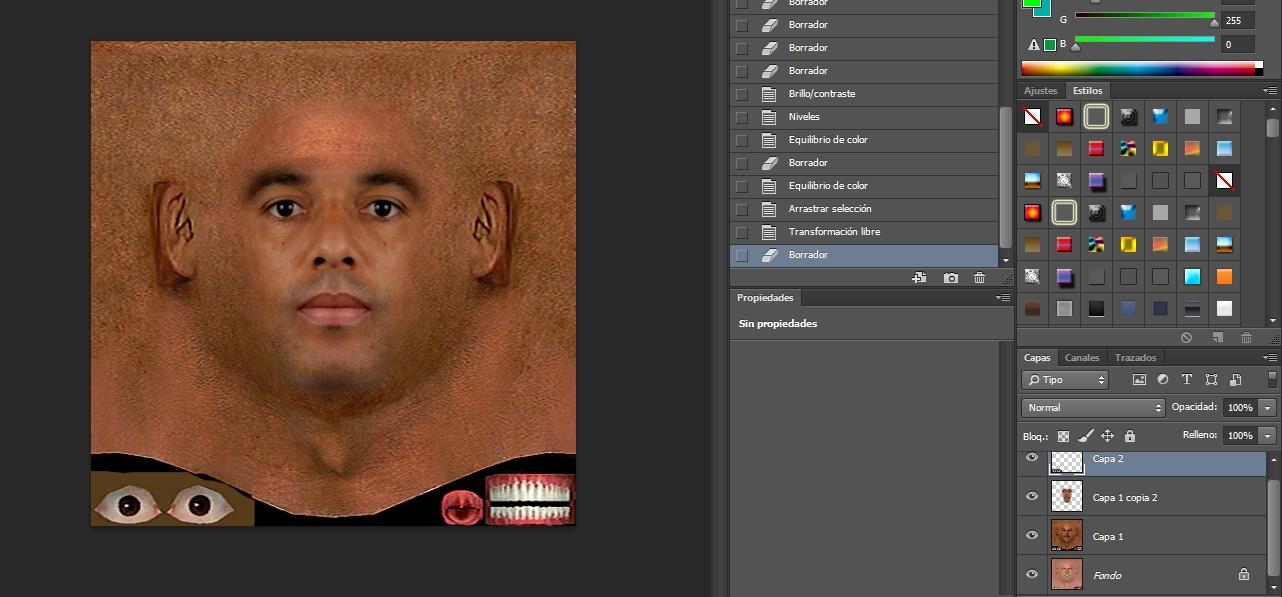Viewport: 1282px width, 597px height.
Task: Create new snapshot with camera icon
Action: tap(950, 278)
